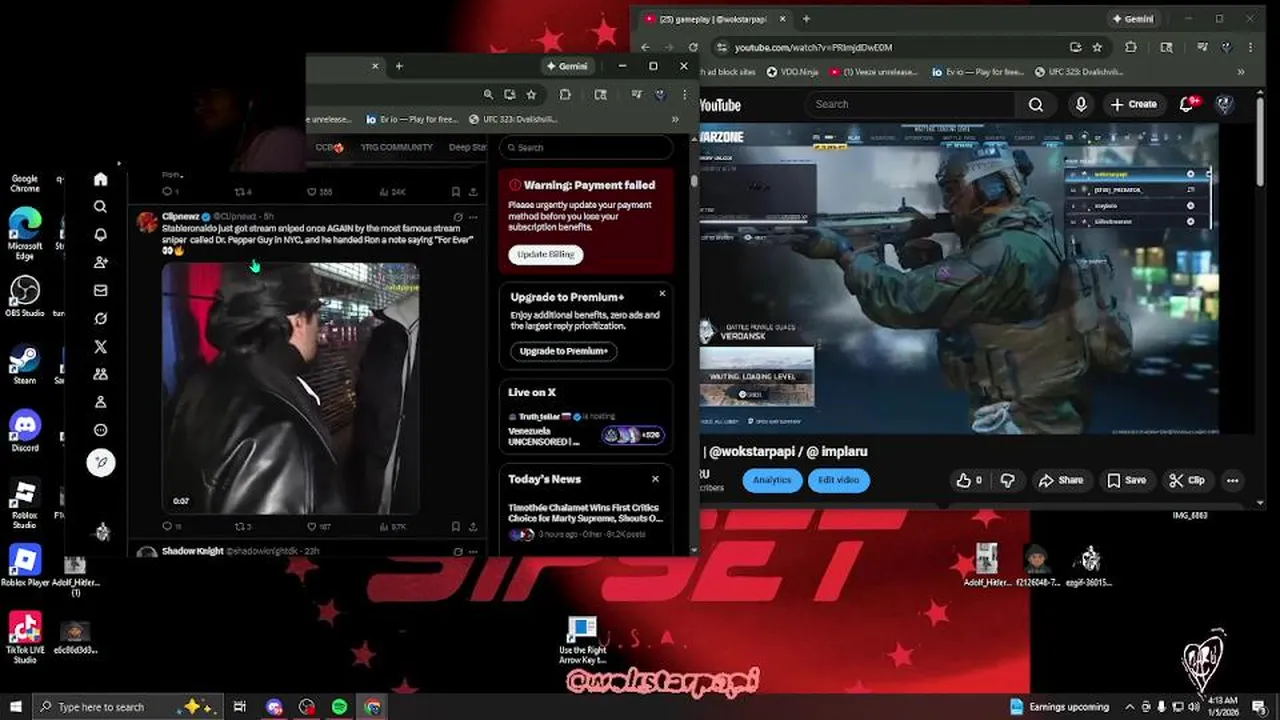Open Grok icon in X sidebar
This screenshot has height=720, width=1280.
pos(100,319)
